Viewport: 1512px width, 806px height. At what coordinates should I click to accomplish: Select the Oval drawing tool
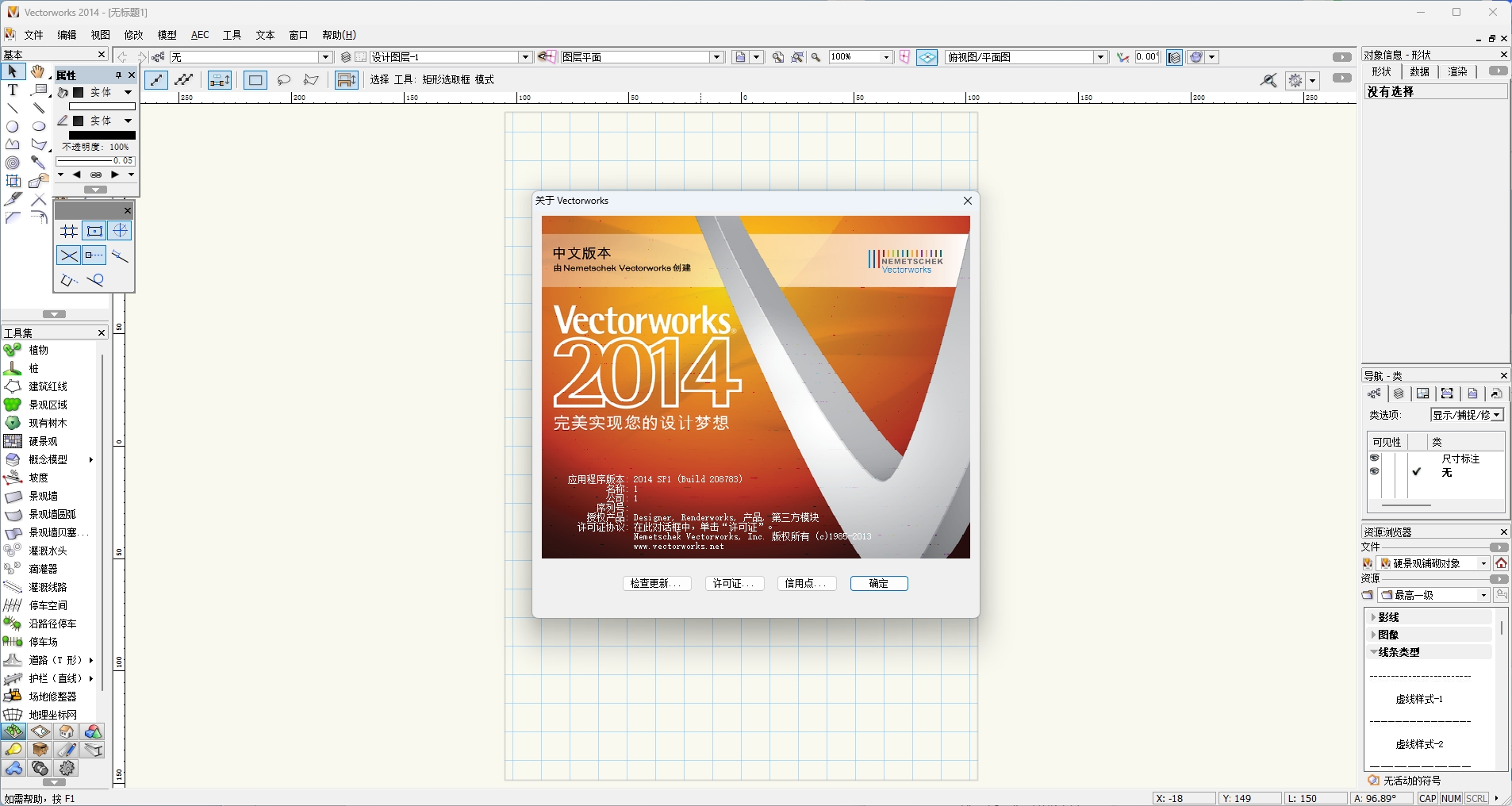click(x=12, y=126)
